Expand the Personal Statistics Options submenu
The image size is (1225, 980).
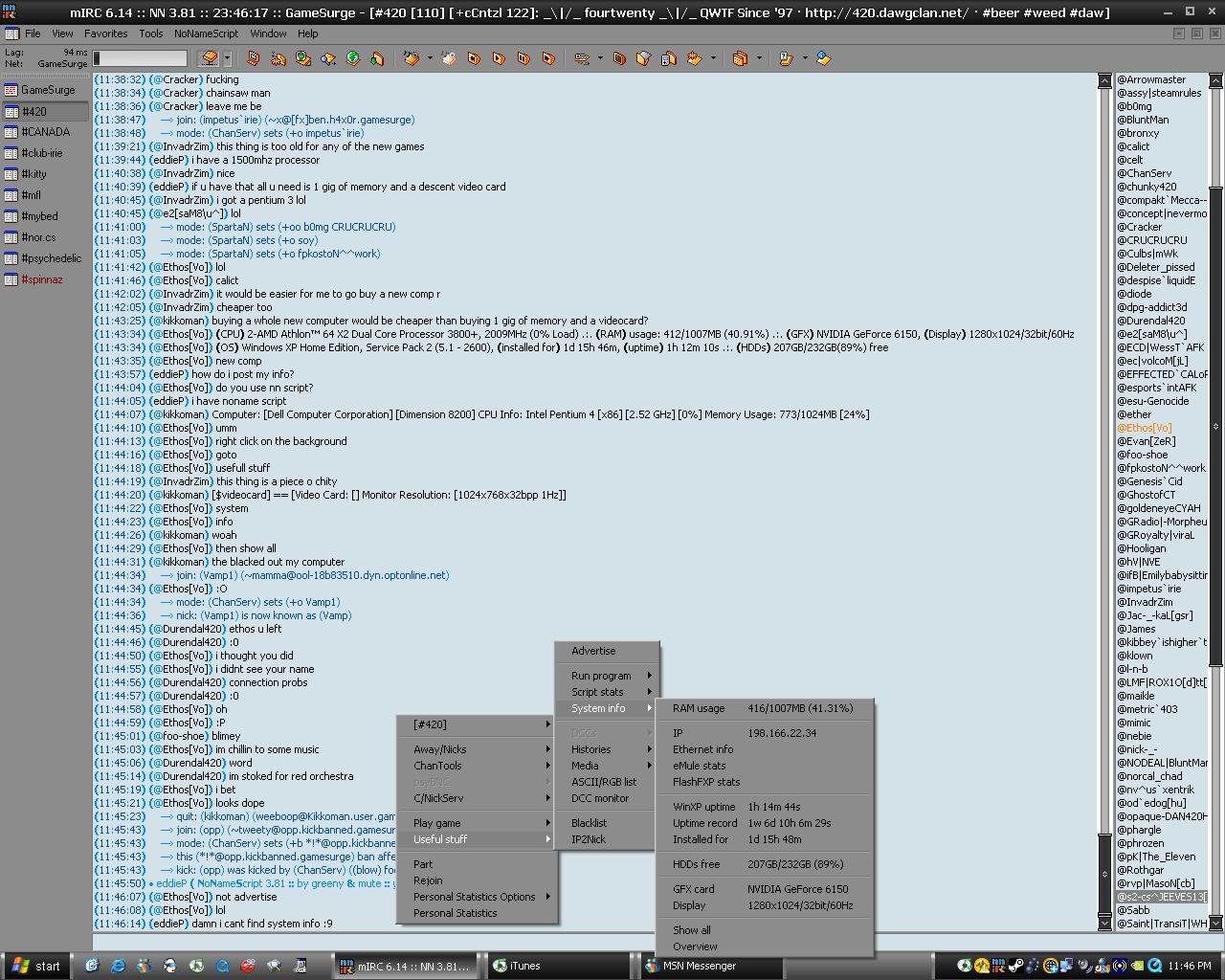click(x=476, y=897)
